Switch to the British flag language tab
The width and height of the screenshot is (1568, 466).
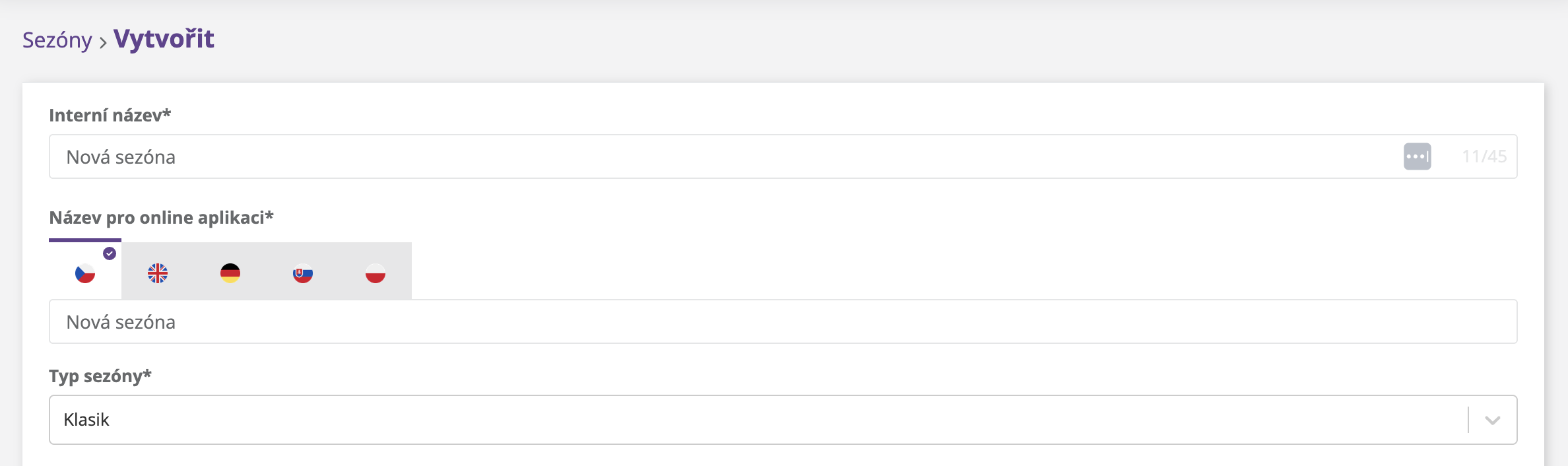pos(158,273)
